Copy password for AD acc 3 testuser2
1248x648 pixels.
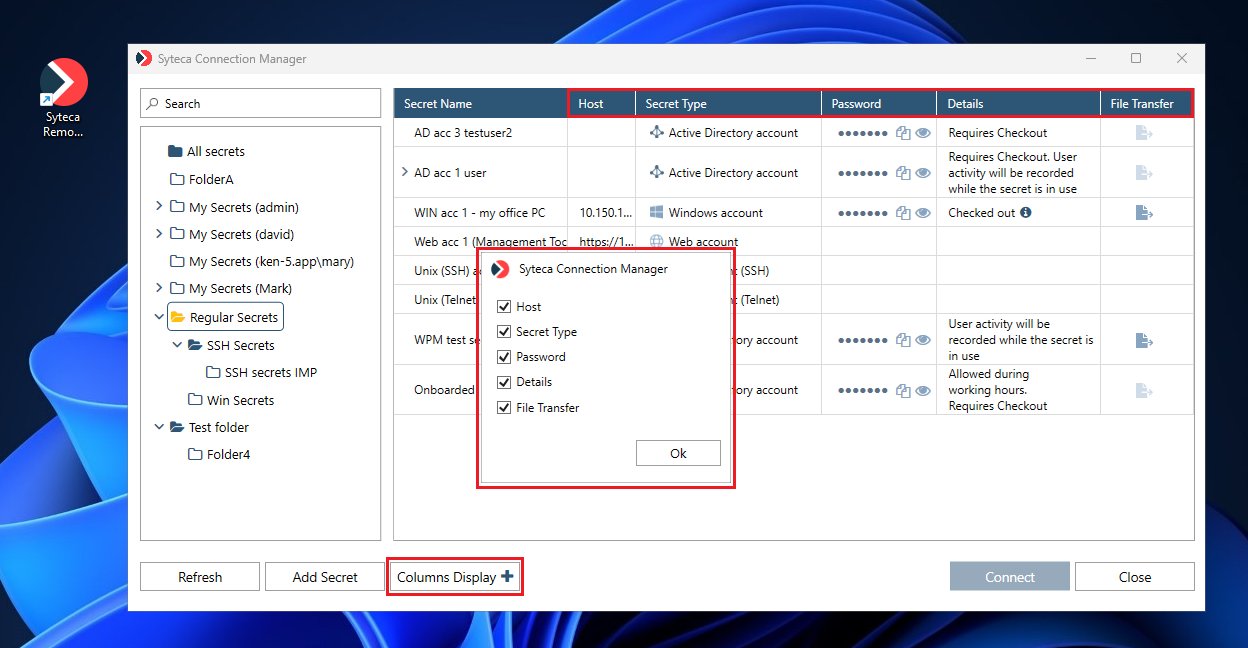point(903,133)
